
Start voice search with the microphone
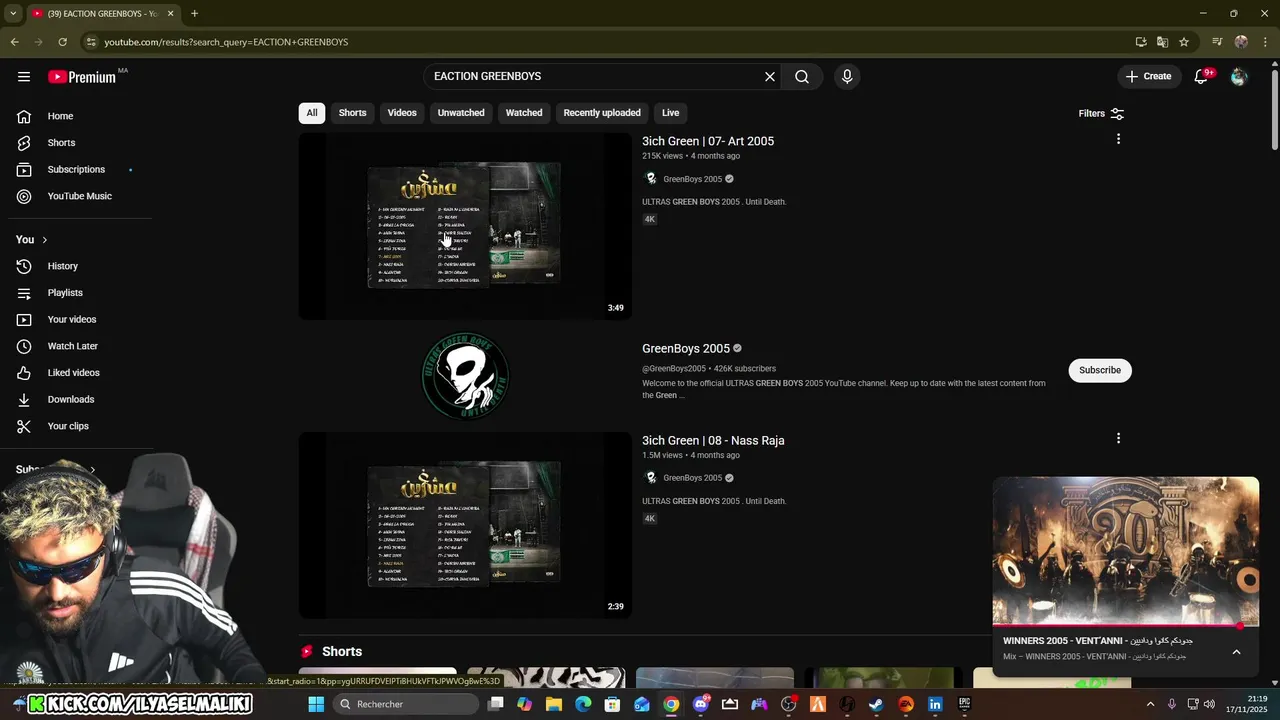(x=847, y=77)
